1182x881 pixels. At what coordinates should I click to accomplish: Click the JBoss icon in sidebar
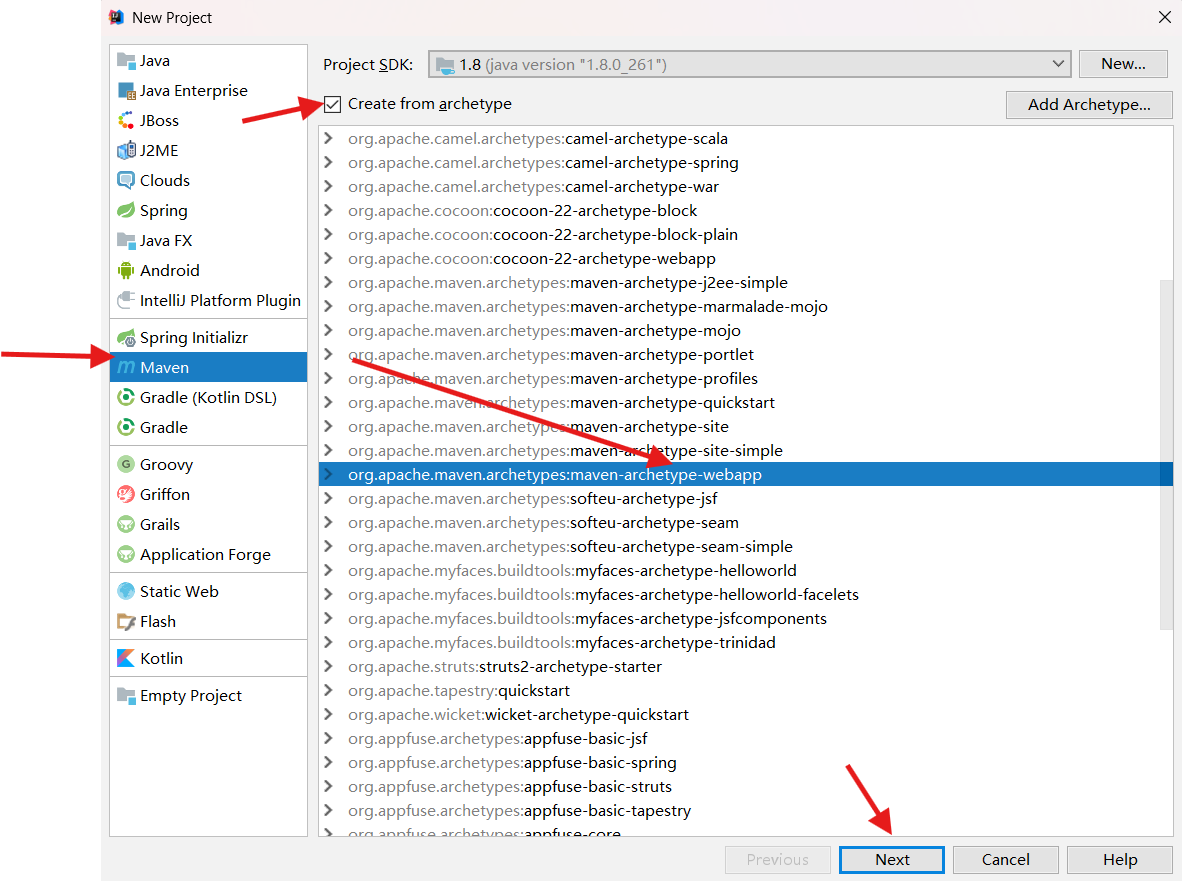pos(126,121)
